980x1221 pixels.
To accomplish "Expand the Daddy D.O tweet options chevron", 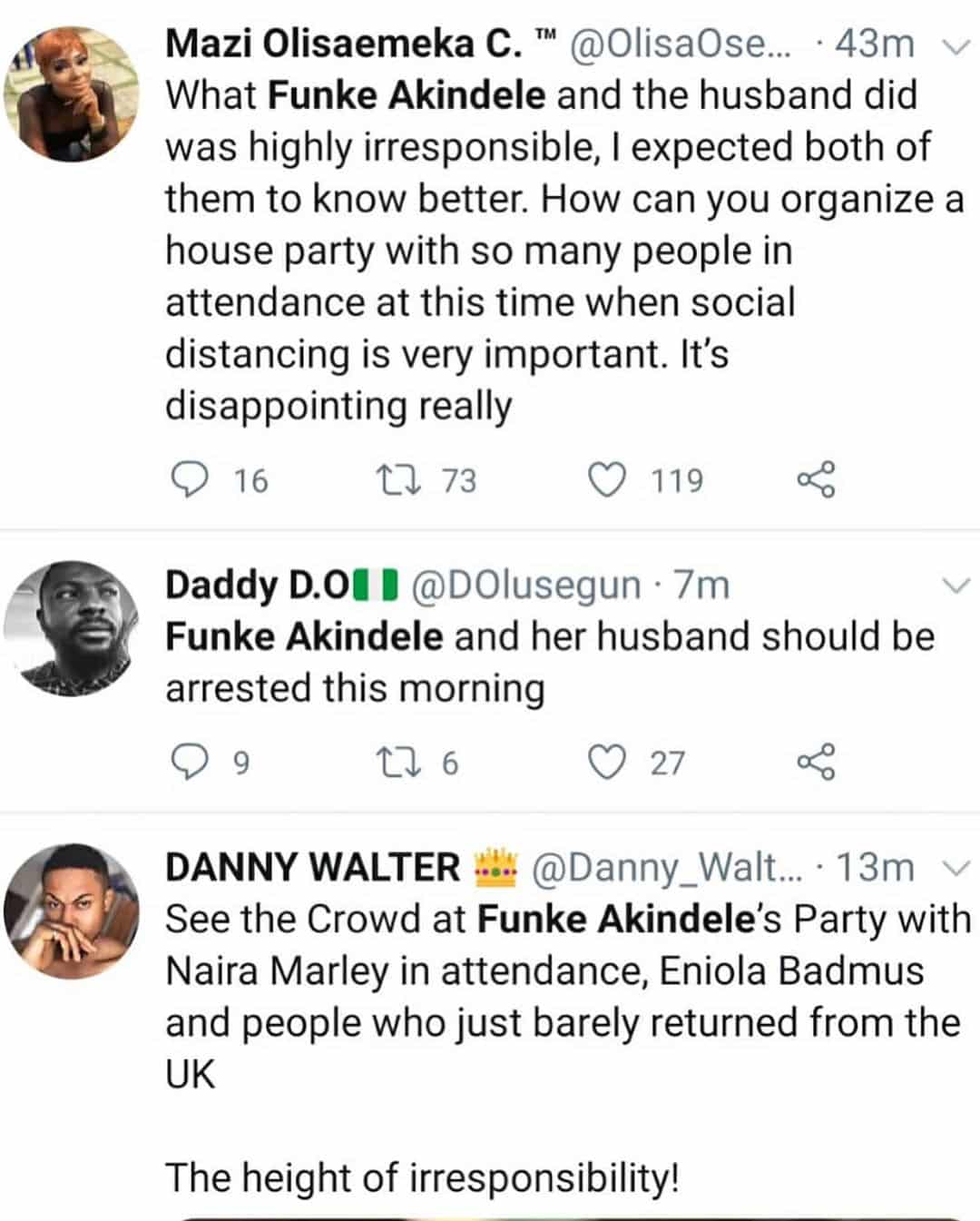I will pos(956,586).
